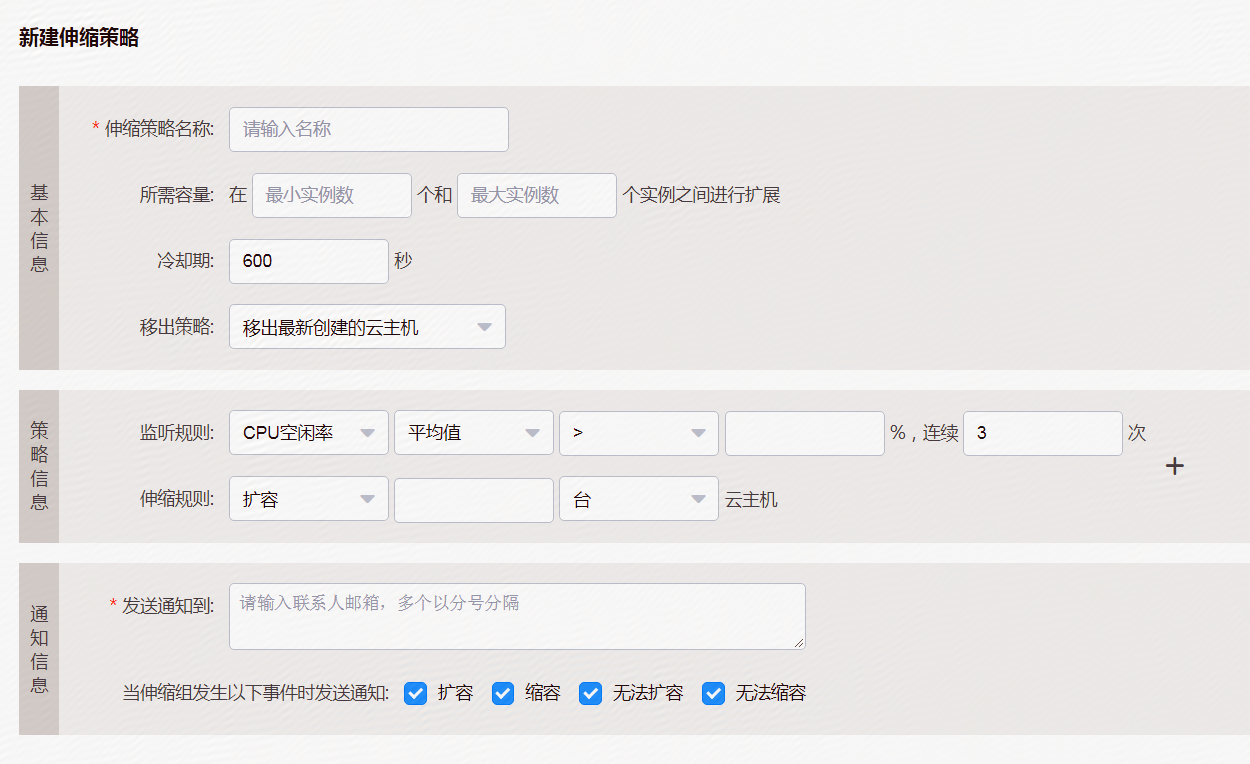
Task: Open the comparison operator > dropdown
Action: (x=638, y=432)
